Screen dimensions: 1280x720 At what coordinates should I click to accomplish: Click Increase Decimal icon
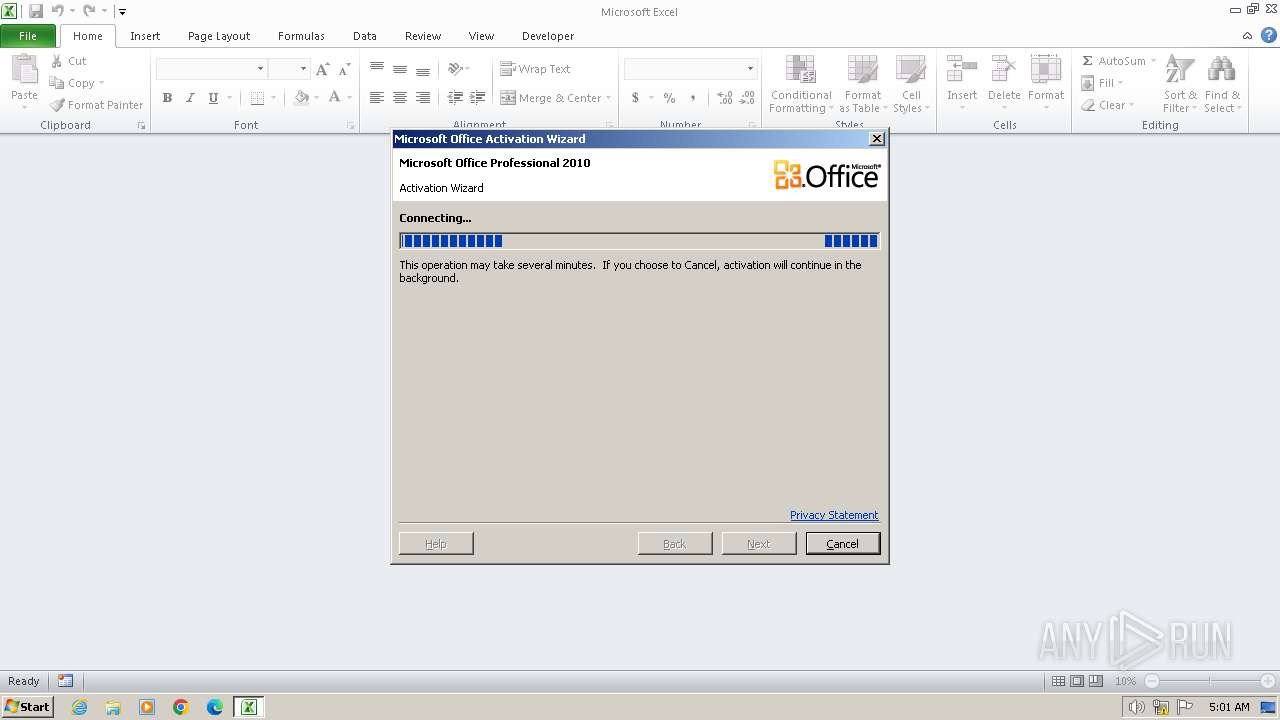(x=725, y=98)
